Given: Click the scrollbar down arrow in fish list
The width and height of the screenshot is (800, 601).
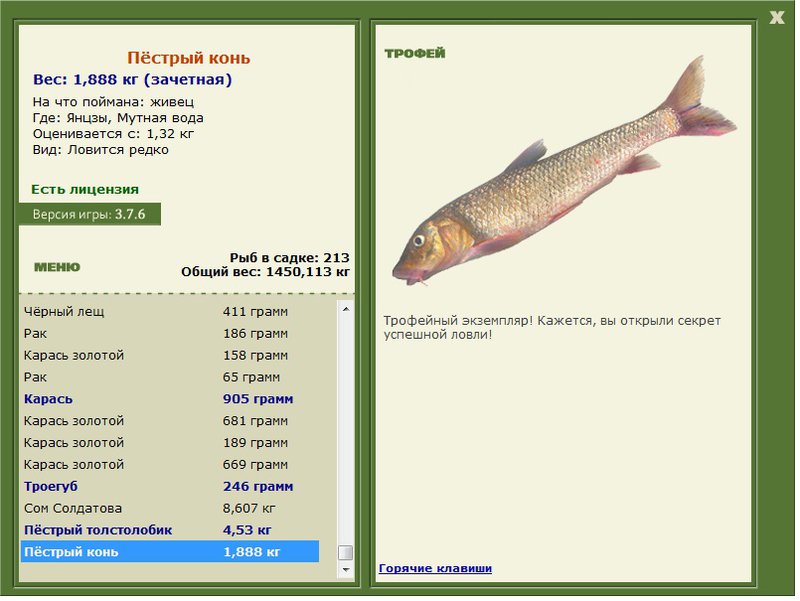Looking at the screenshot, I should (345, 569).
